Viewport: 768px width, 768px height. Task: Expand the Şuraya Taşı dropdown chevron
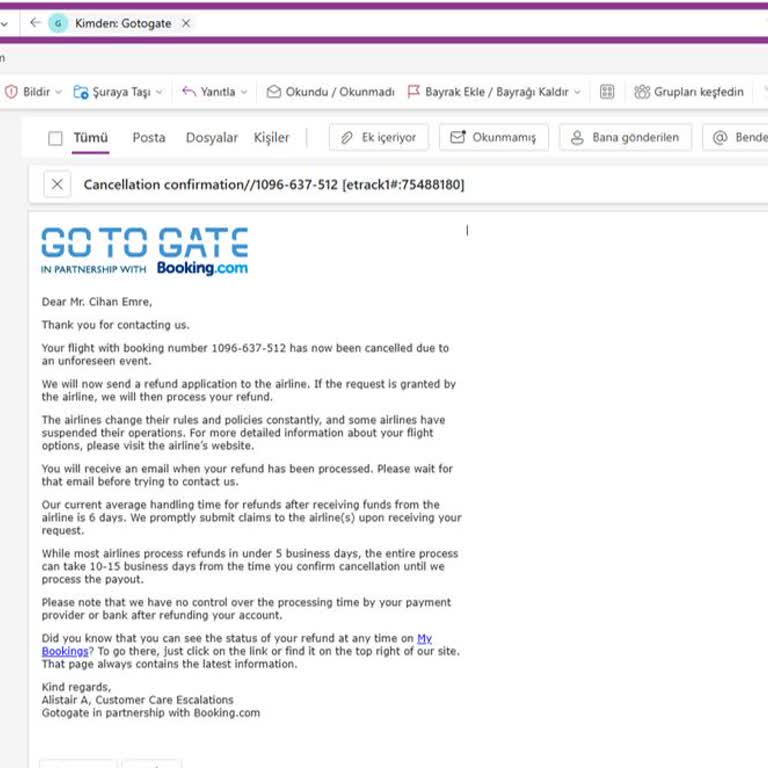tap(159, 92)
